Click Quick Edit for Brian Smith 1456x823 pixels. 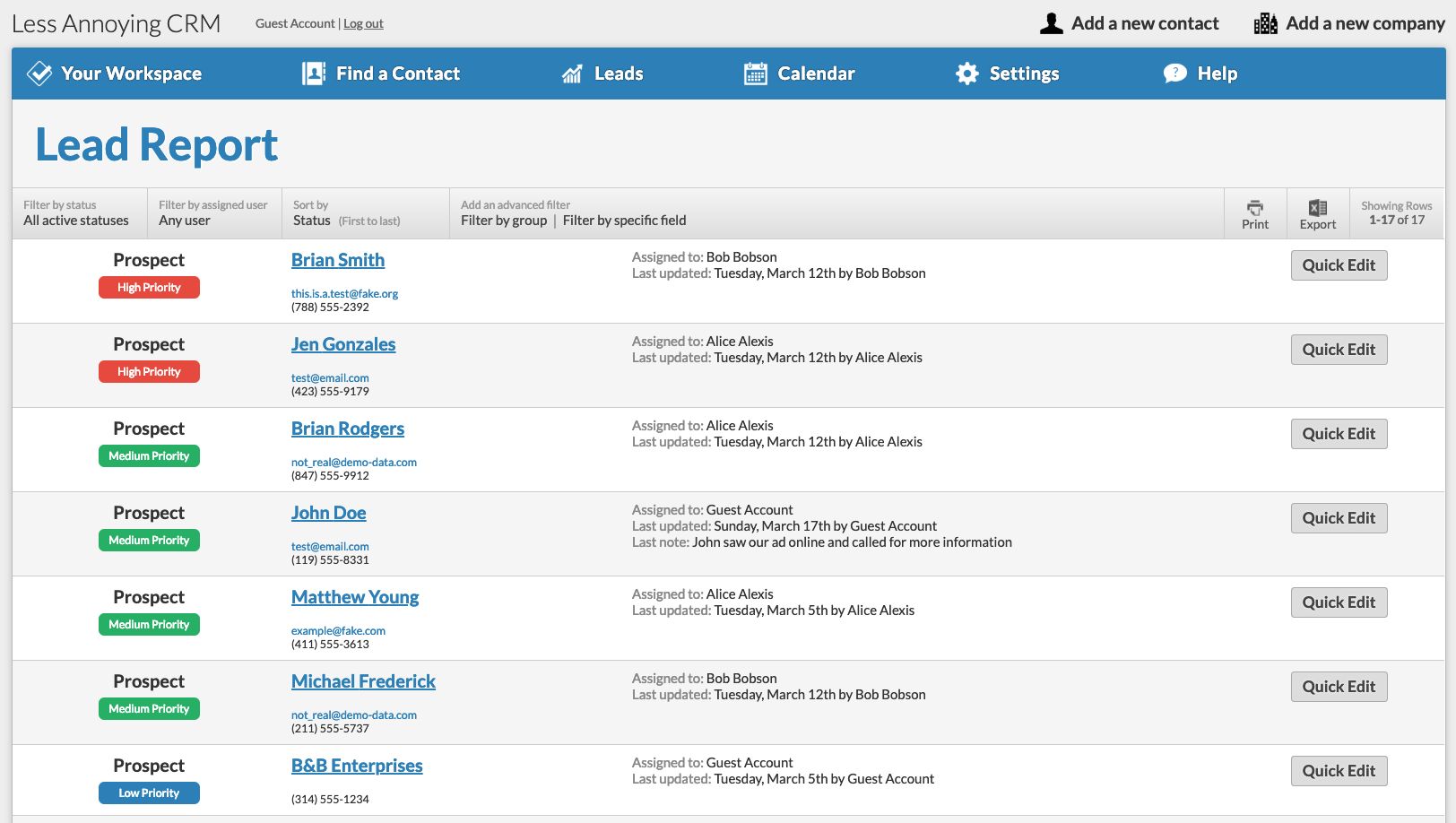1339,265
